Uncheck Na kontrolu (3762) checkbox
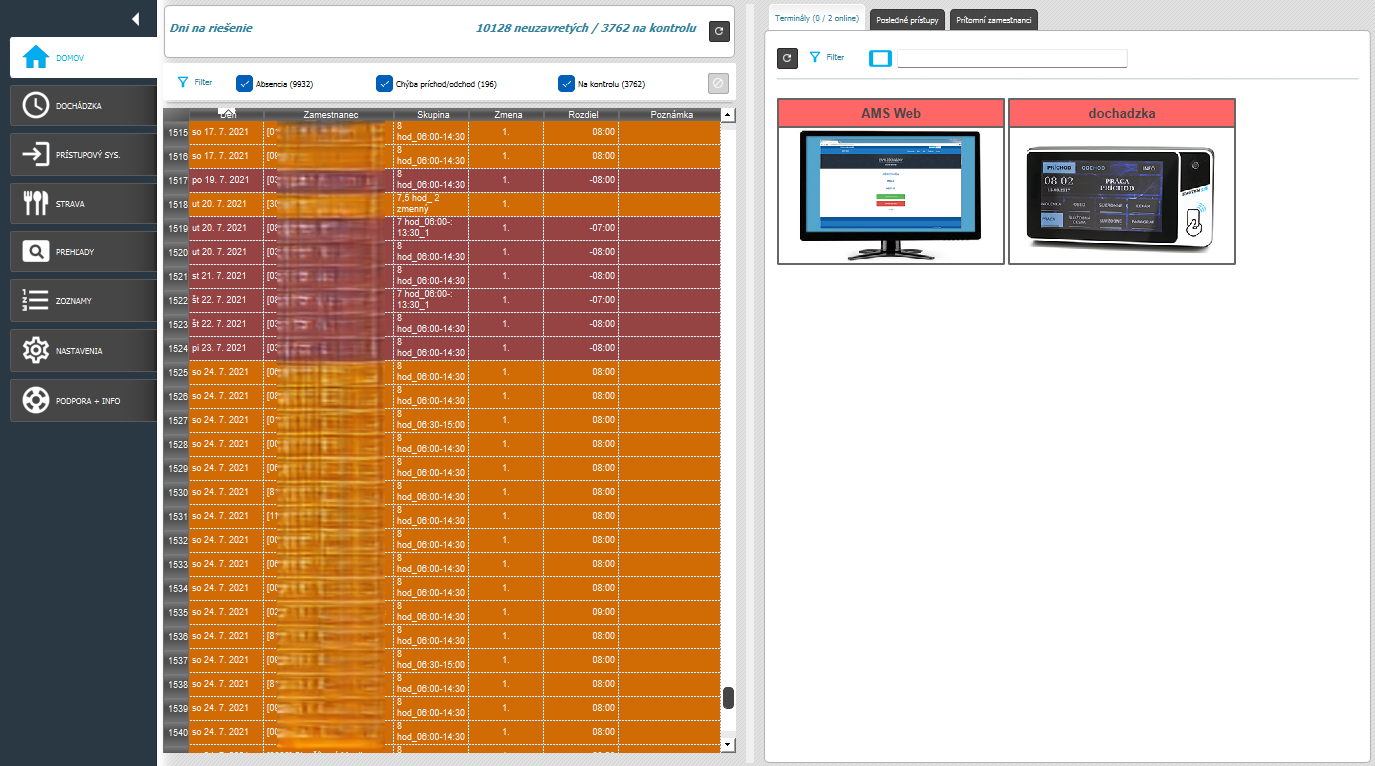This screenshot has width=1375, height=766. 566,84
